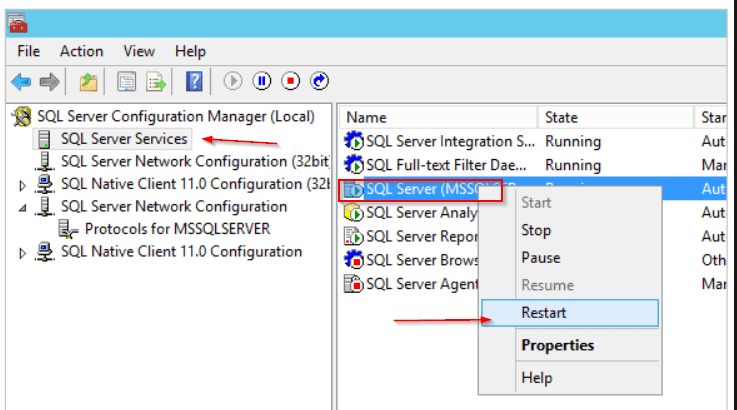Select the SQL Full-text Filter Dae... row name
The height and width of the screenshot is (410, 737).
point(446,165)
